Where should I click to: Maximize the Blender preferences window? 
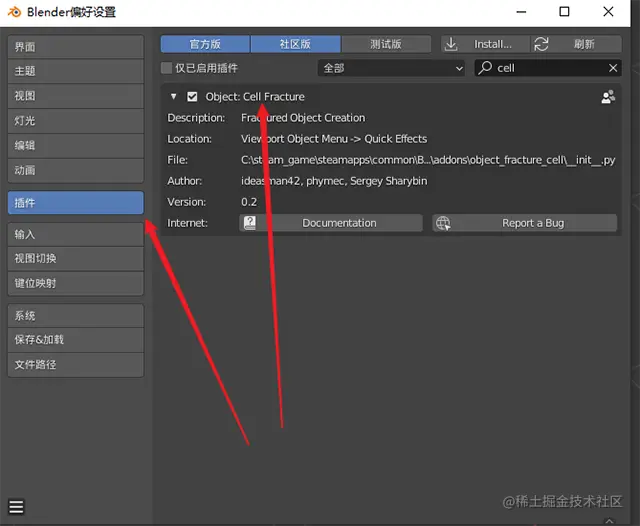(564, 12)
